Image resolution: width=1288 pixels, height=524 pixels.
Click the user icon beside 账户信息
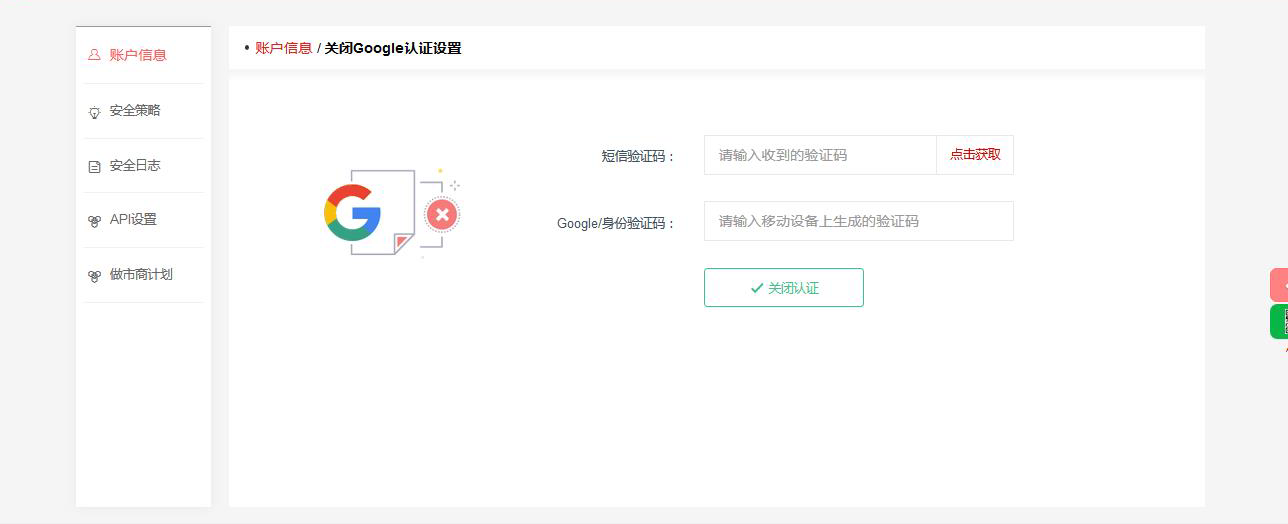tap(94, 56)
